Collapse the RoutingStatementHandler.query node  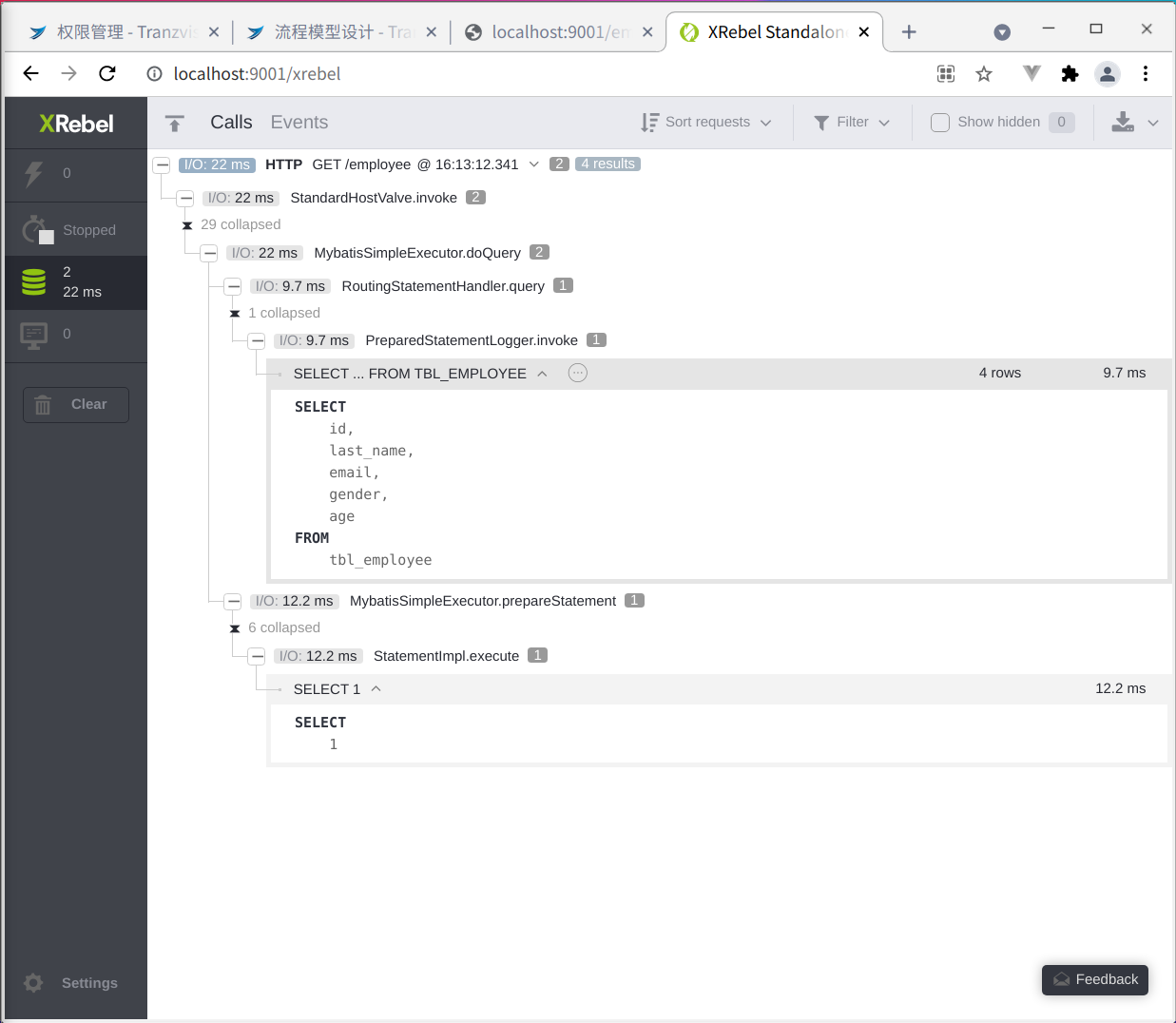pos(234,286)
